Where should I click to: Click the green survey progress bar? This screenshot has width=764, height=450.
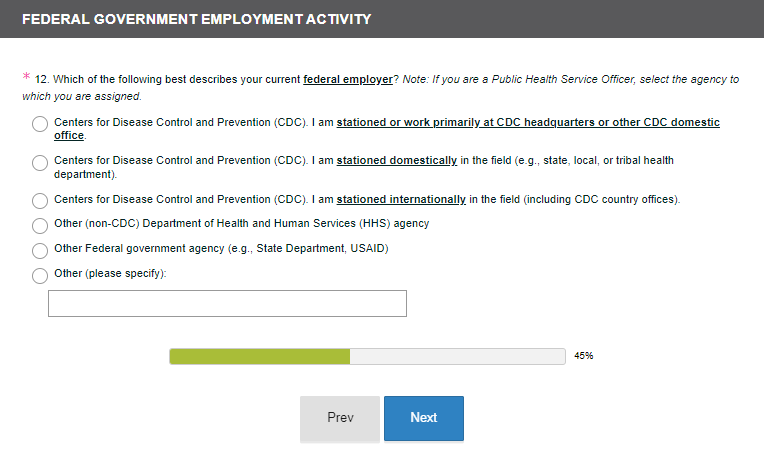(260, 356)
